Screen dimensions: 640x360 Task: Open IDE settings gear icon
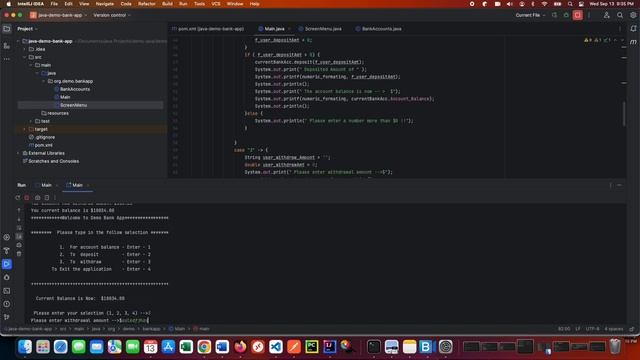(x=633, y=15)
